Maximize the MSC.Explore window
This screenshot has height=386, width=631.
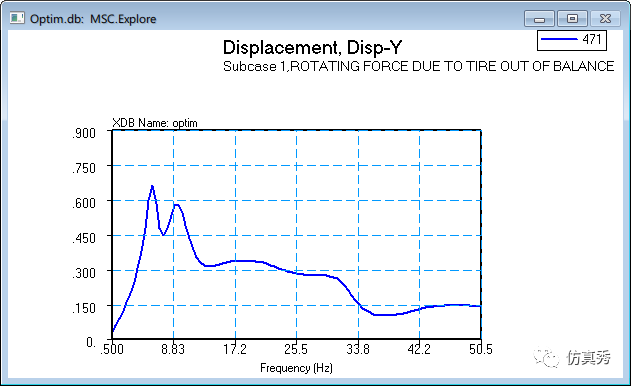coord(572,19)
